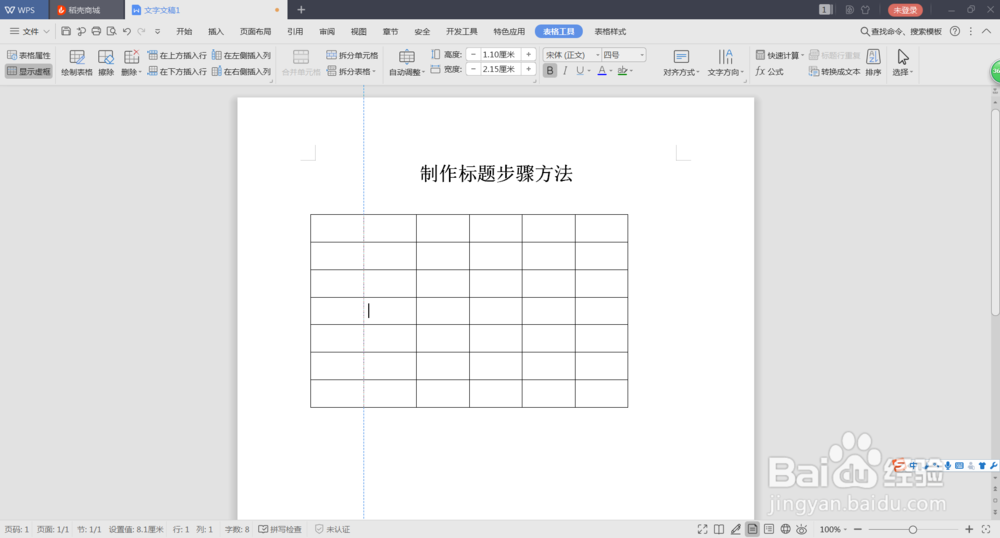Viewport: 1000px width, 538px height.
Task: Open the 文件 menu
Action: point(29,31)
